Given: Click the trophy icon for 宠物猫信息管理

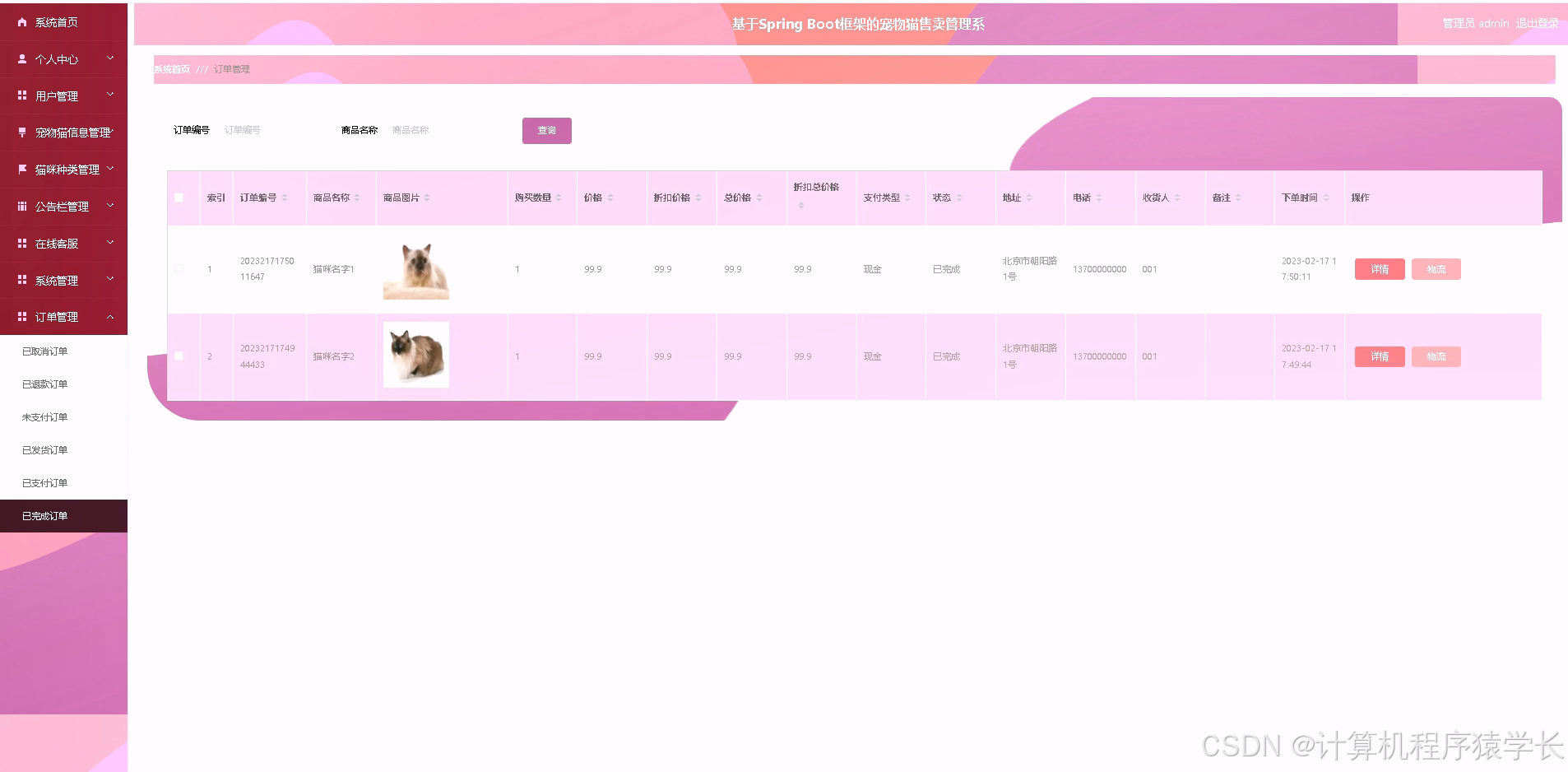Looking at the screenshot, I should (x=22, y=132).
